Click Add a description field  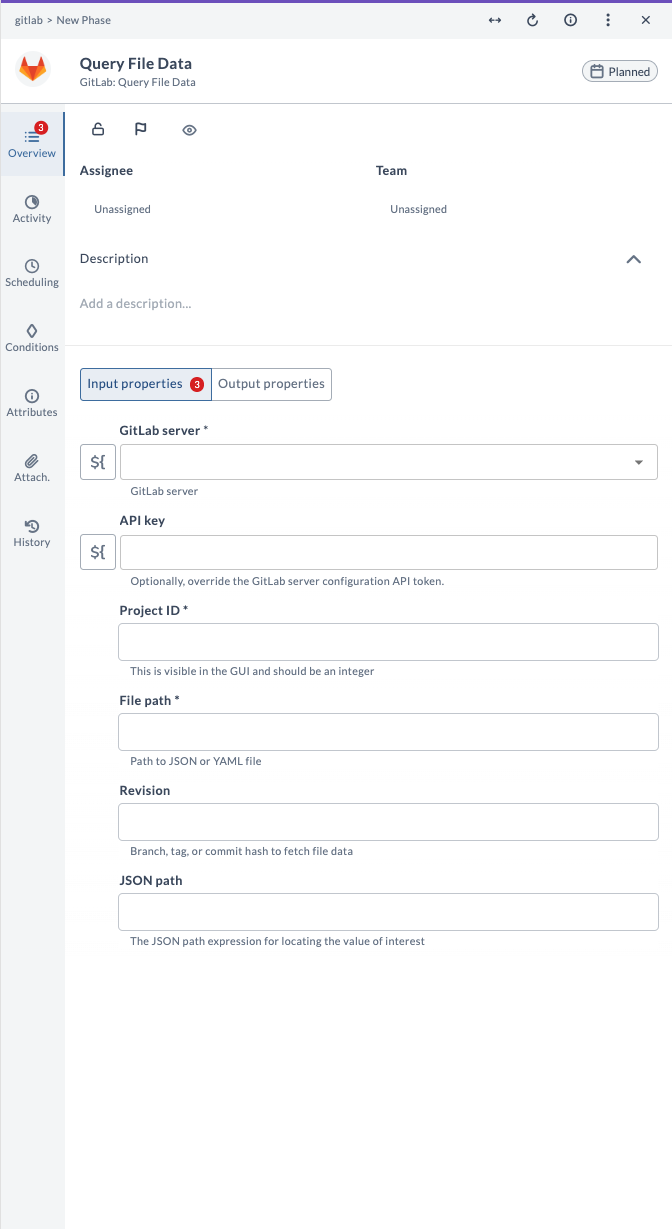click(x=135, y=303)
